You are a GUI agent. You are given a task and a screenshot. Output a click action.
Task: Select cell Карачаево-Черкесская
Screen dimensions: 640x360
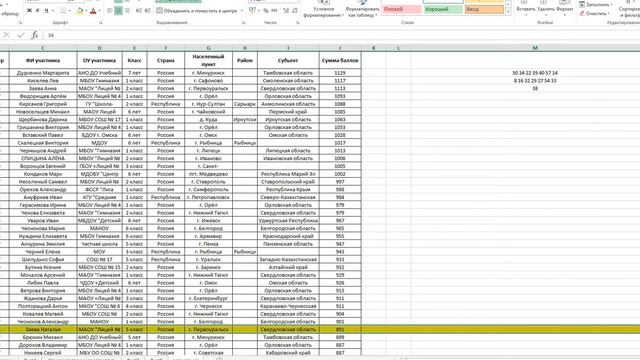tap(288, 306)
